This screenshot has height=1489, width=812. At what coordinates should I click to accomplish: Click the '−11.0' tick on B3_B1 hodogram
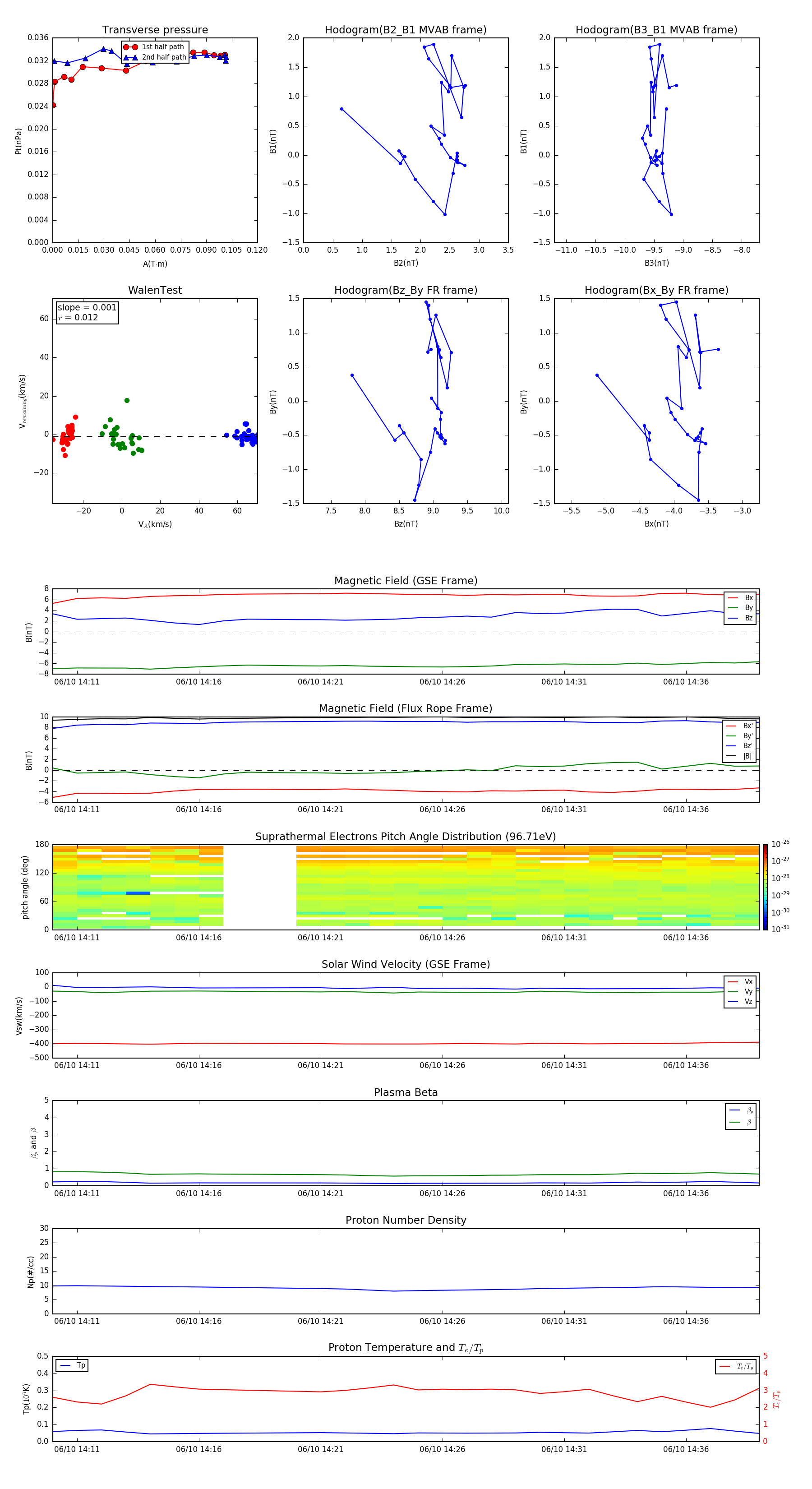click(x=566, y=250)
